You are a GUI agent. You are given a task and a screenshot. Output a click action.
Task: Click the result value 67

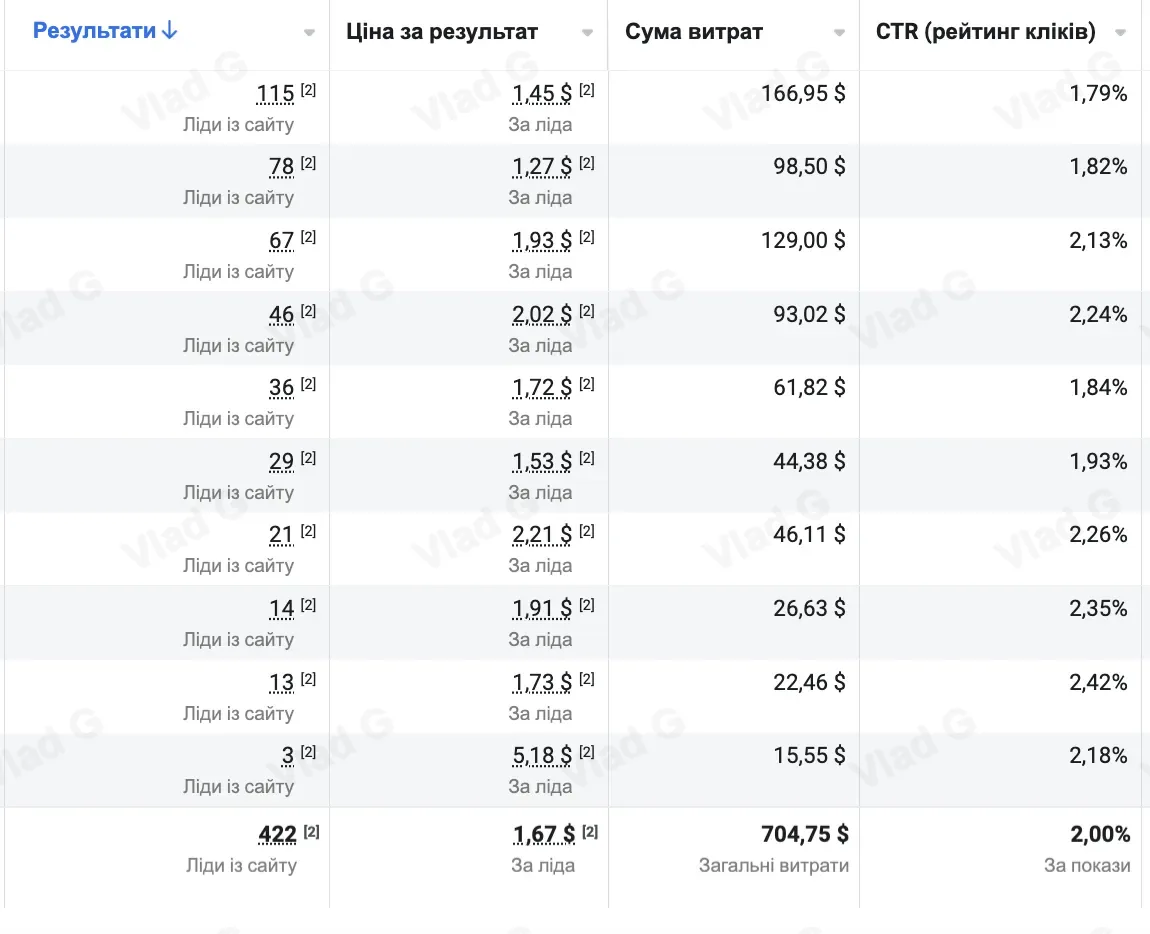coord(282,241)
